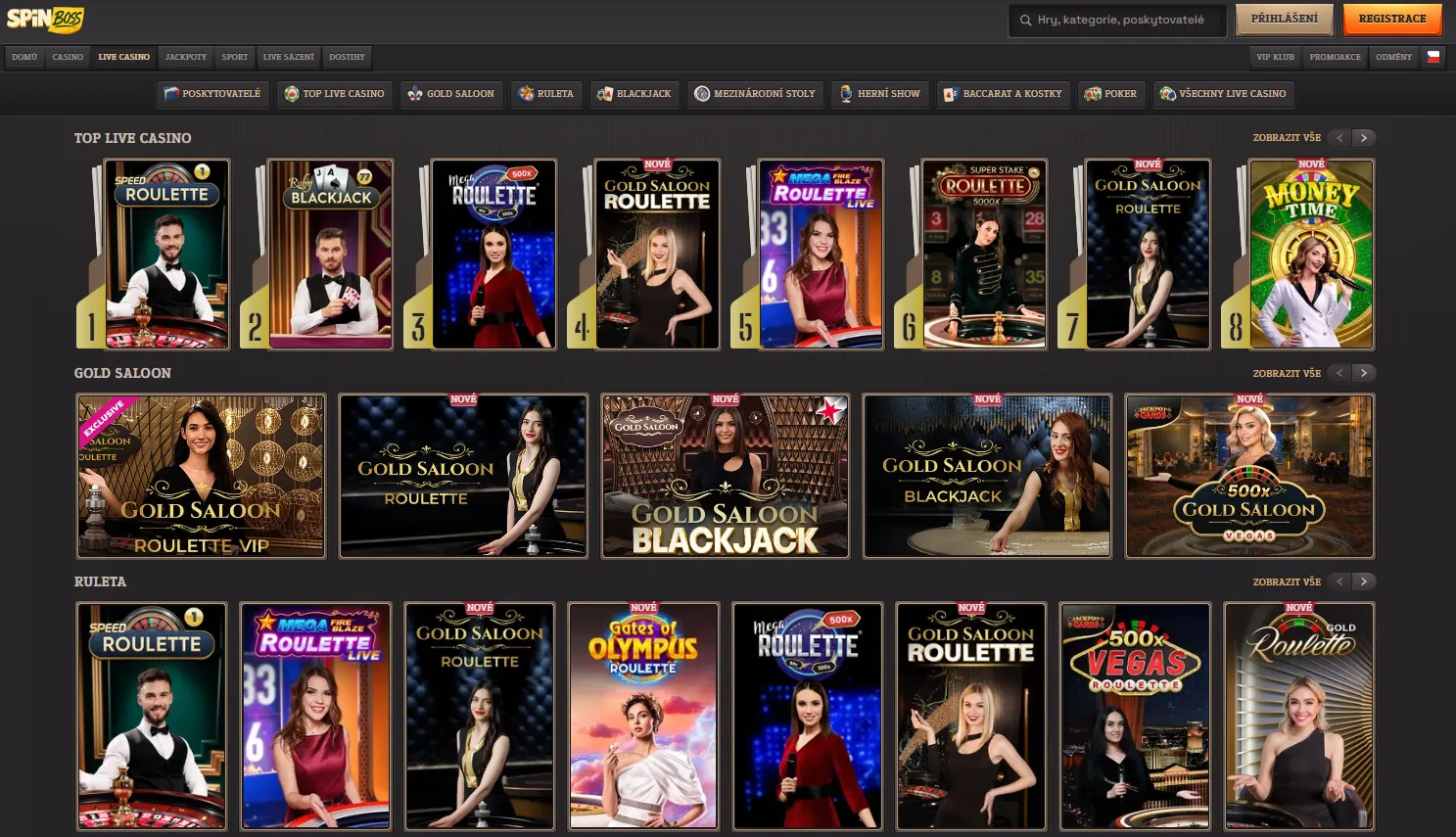Advance Ruleta row with right arrow

point(1364,581)
